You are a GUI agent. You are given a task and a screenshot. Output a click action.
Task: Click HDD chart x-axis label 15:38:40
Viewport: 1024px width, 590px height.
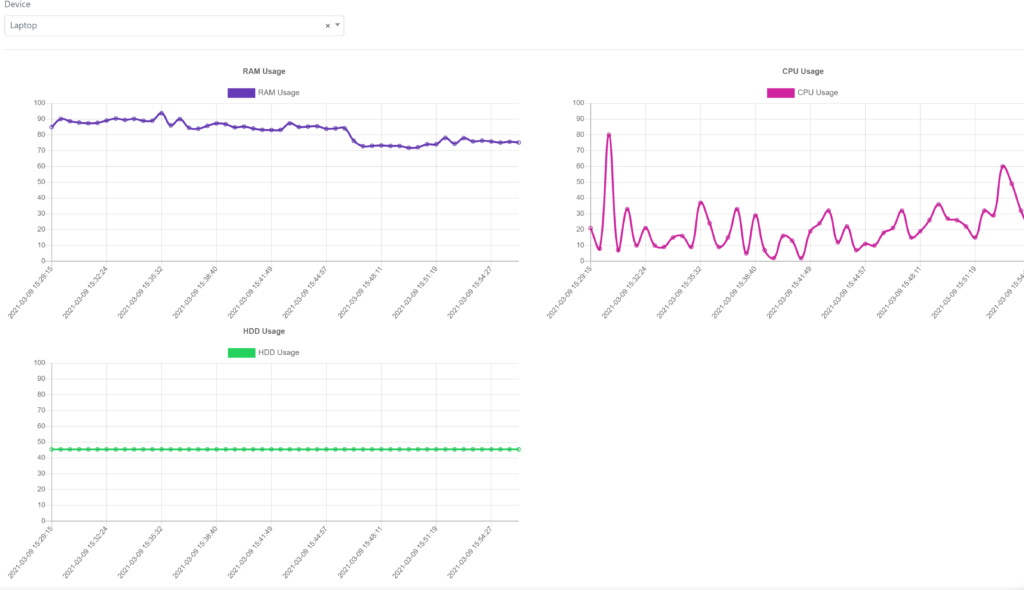(195, 553)
